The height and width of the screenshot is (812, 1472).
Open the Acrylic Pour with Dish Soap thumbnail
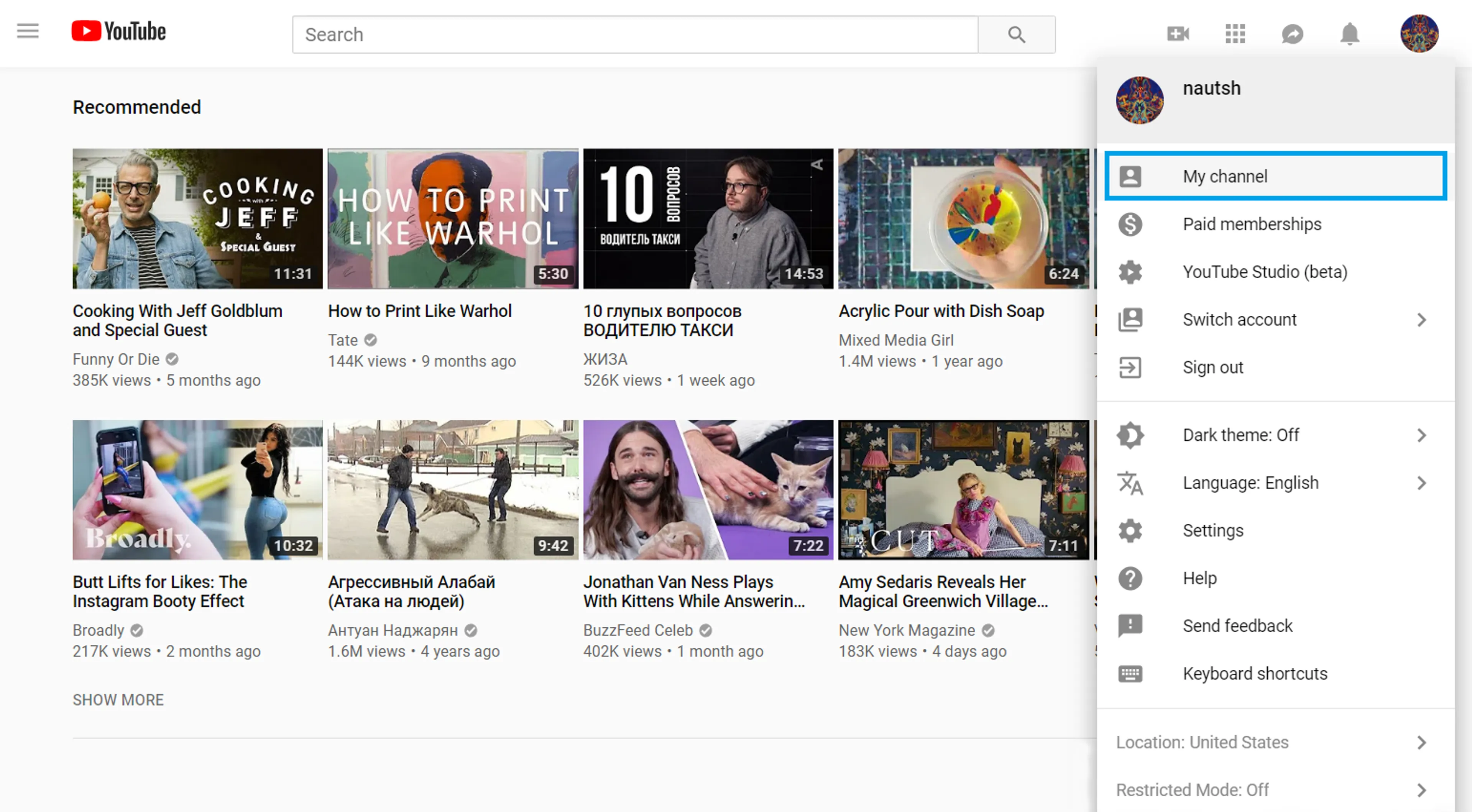pos(963,218)
